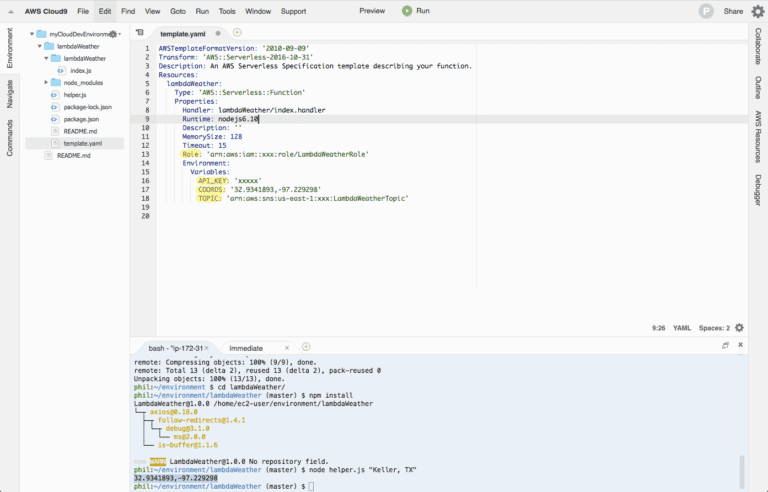Viewport: 768px width, 492px height.
Task: Collapse the menu bar with the up arrow
Action: (11, 11)
